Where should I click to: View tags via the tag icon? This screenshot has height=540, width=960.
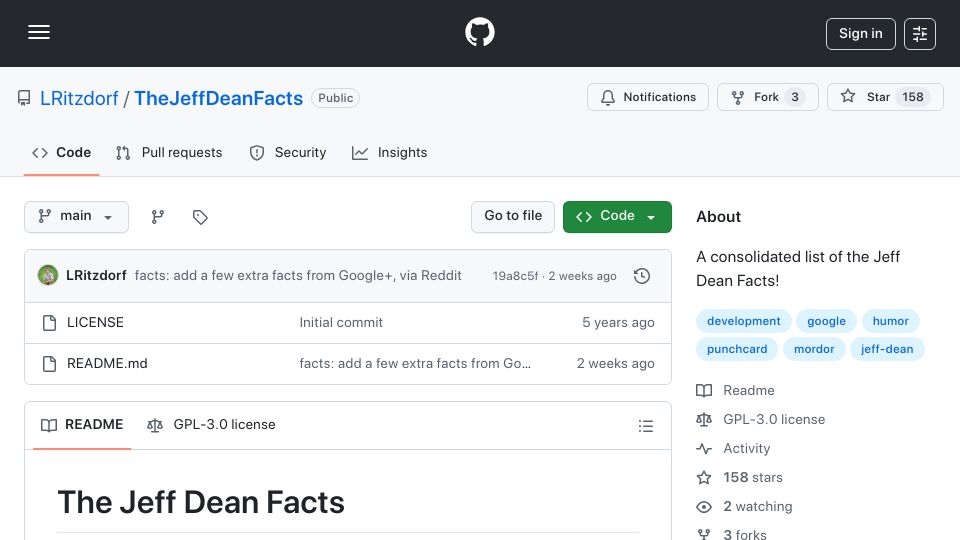200,217
